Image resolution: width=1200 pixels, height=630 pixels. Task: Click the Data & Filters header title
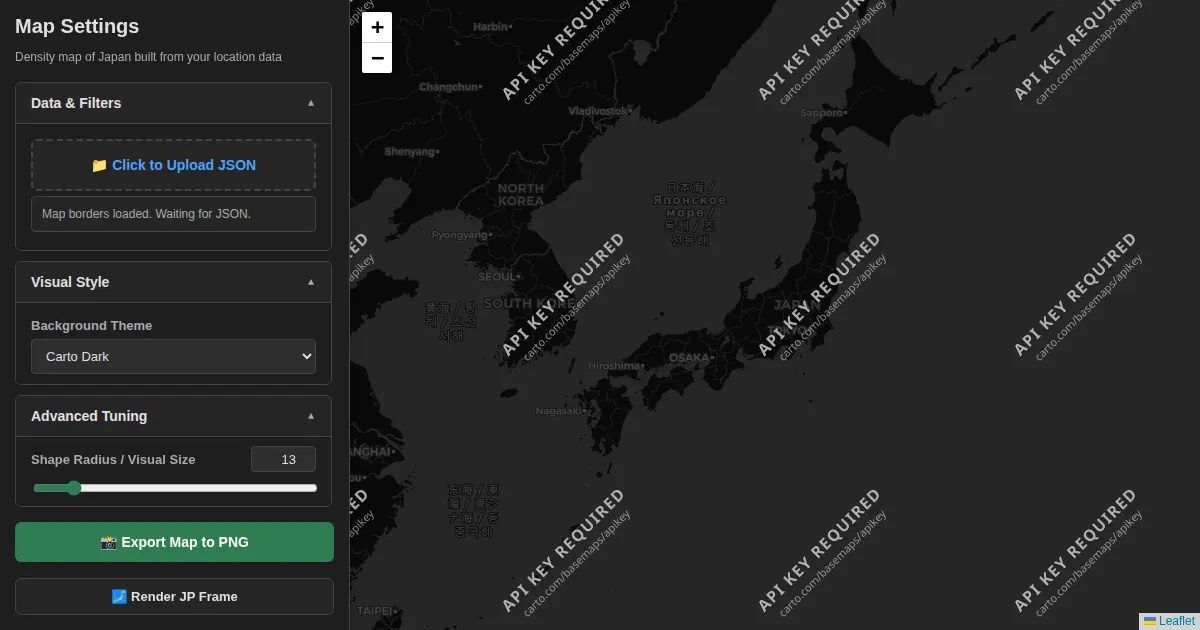(76, 103)
